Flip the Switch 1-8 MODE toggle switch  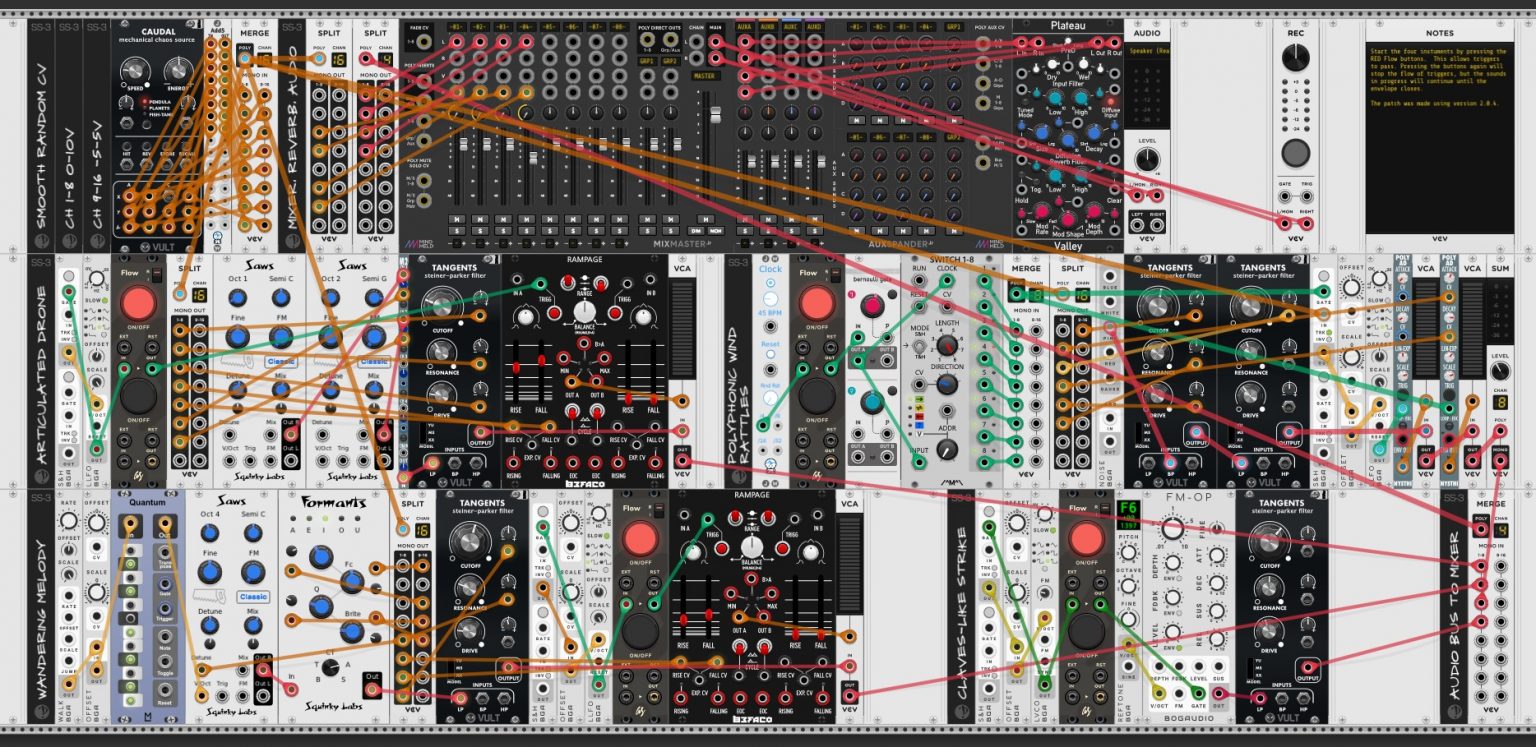coord(918,346)
